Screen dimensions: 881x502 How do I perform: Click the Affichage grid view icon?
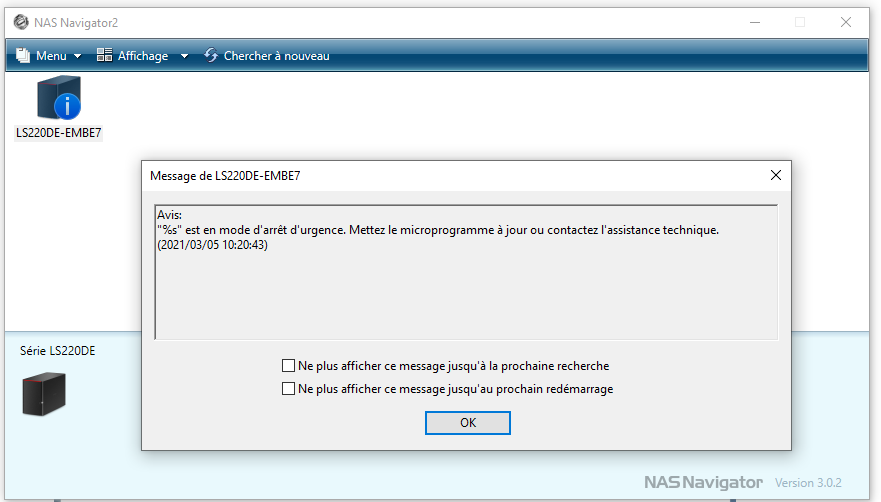pyautogui.click(x=105, y=55)
